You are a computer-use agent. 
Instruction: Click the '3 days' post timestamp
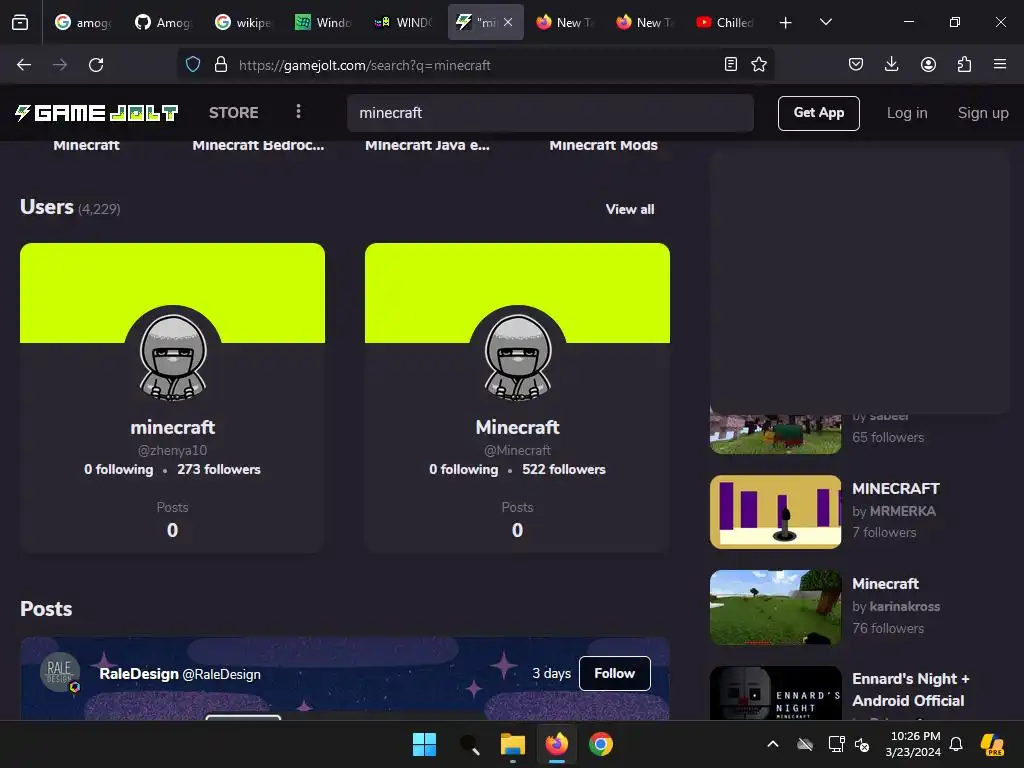(551, 673)
